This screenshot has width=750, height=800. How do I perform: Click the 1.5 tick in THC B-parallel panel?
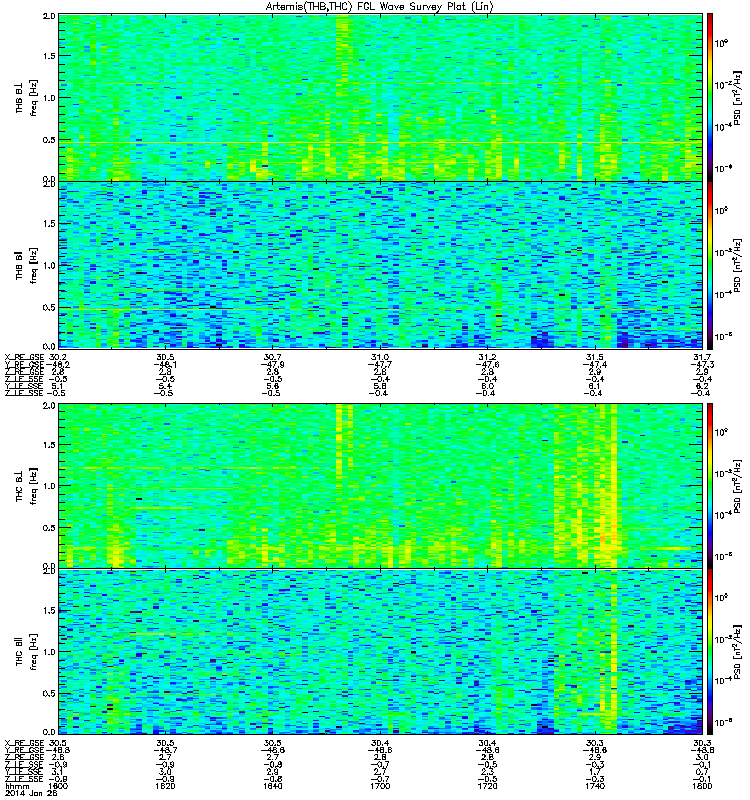tap(49, 610)
